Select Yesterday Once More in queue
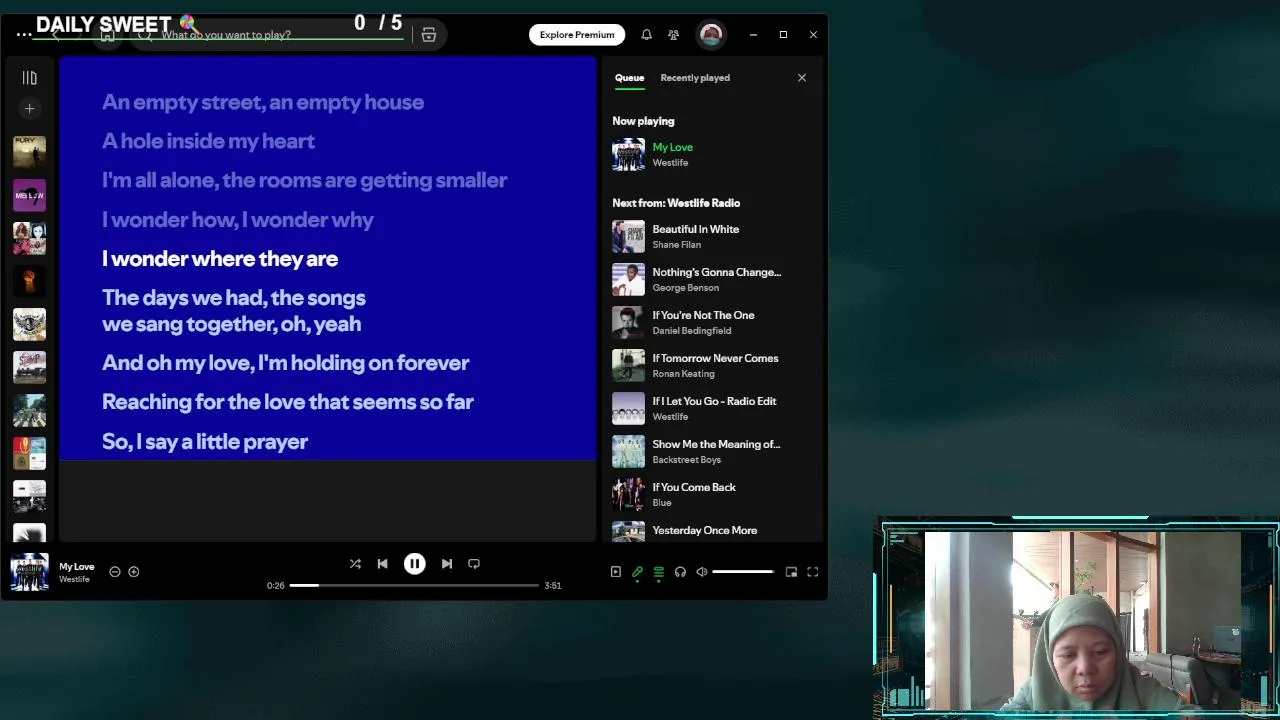Image resolution: width=1280 pixels, height=720 pixels. 711,533
